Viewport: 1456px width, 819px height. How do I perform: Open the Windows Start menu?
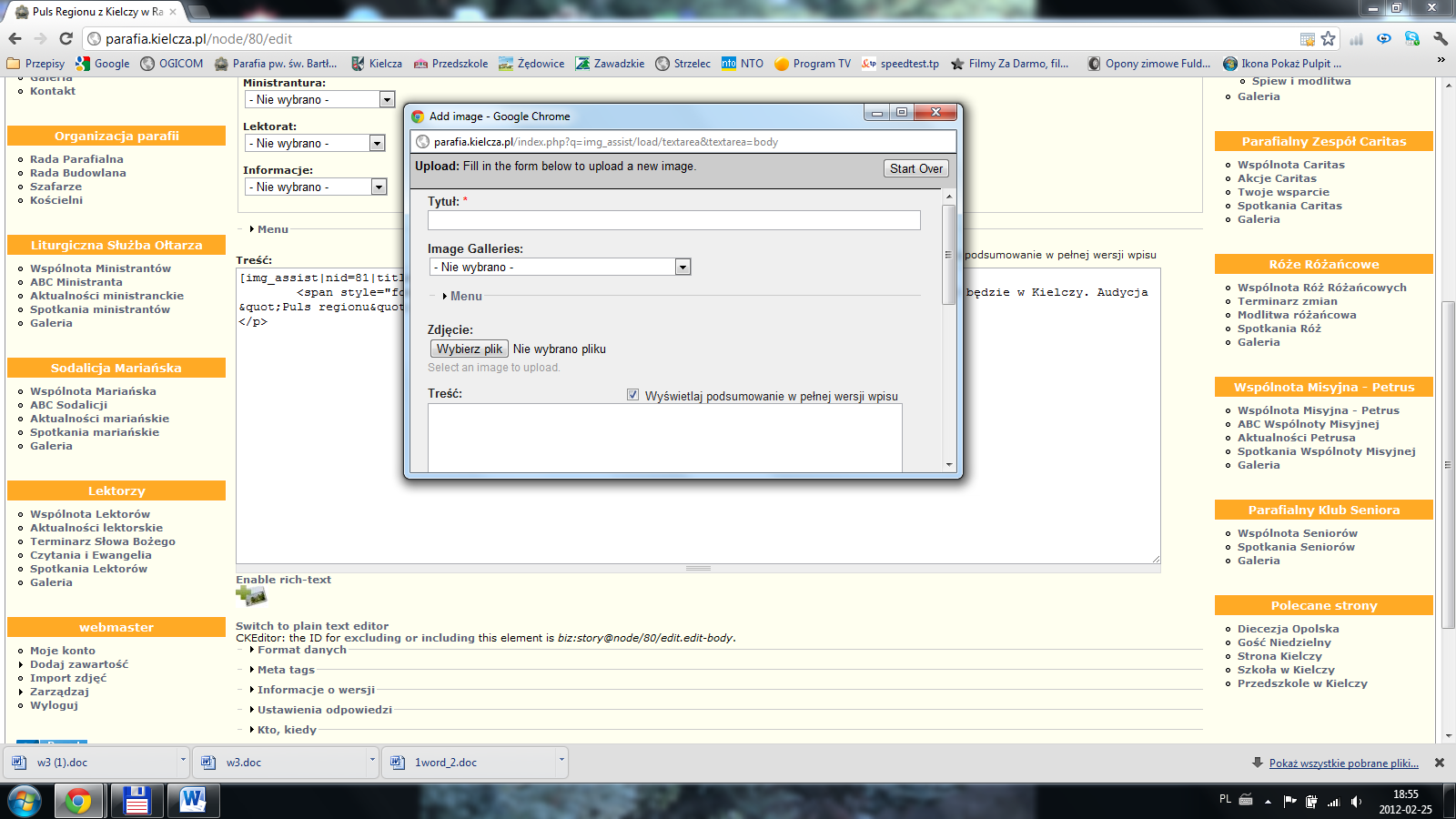pyautogui.click(x=25, y=802)
